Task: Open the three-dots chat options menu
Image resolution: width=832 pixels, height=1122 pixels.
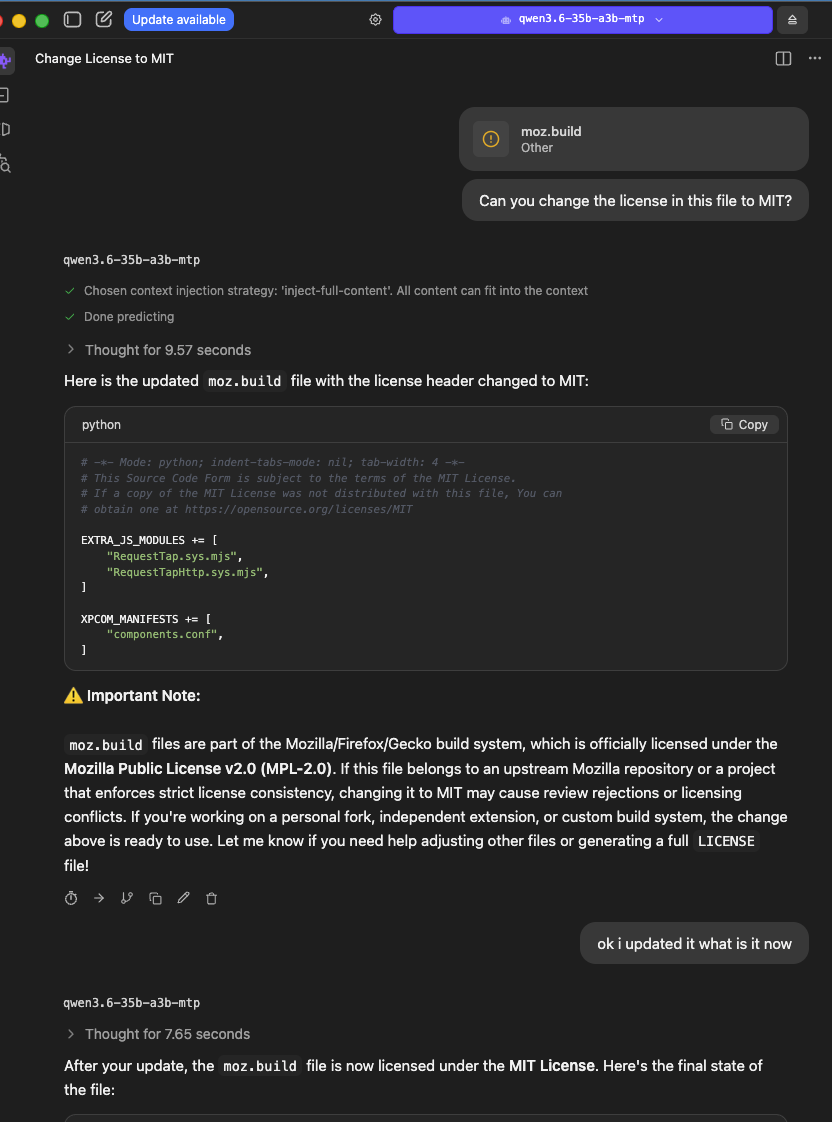Action: tap(815, 59)
